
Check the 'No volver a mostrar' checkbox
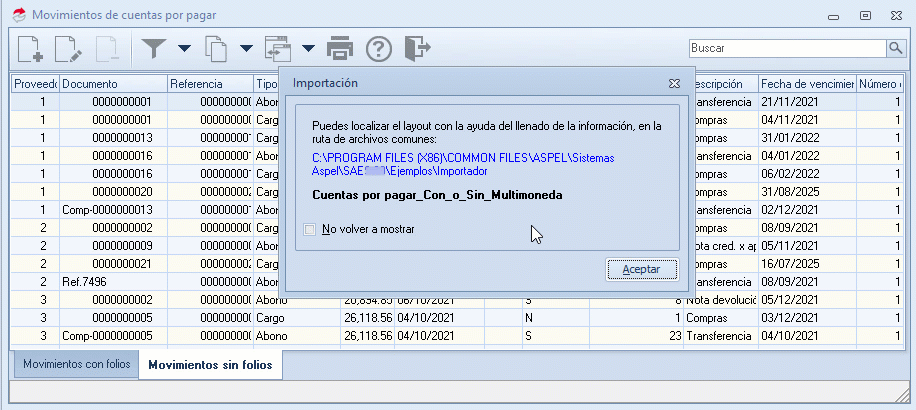[309, 229]
